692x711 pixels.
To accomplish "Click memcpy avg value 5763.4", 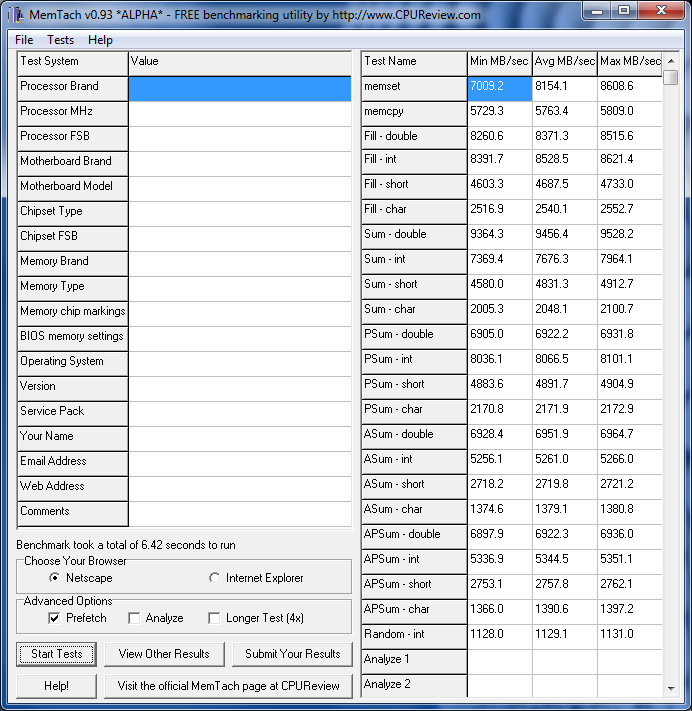I will tap(565, 114).
